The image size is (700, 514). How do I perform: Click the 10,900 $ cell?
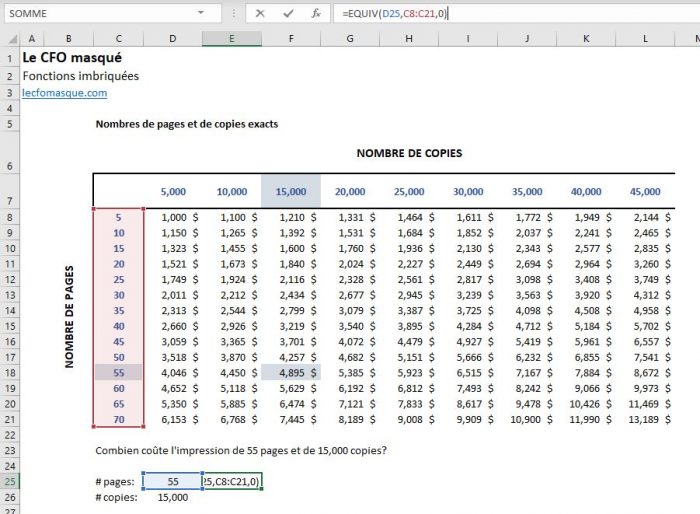[531, 419]
